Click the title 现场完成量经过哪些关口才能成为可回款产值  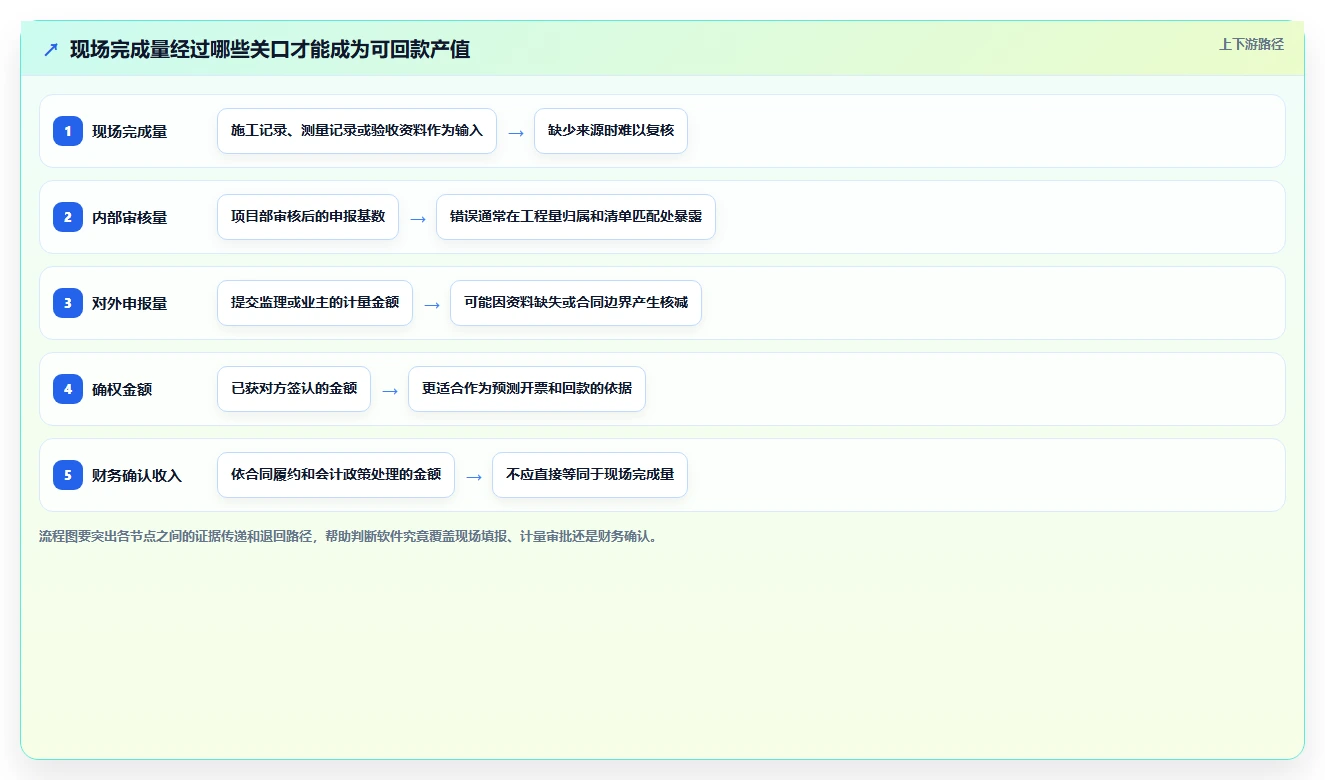[x=270, y=49]
